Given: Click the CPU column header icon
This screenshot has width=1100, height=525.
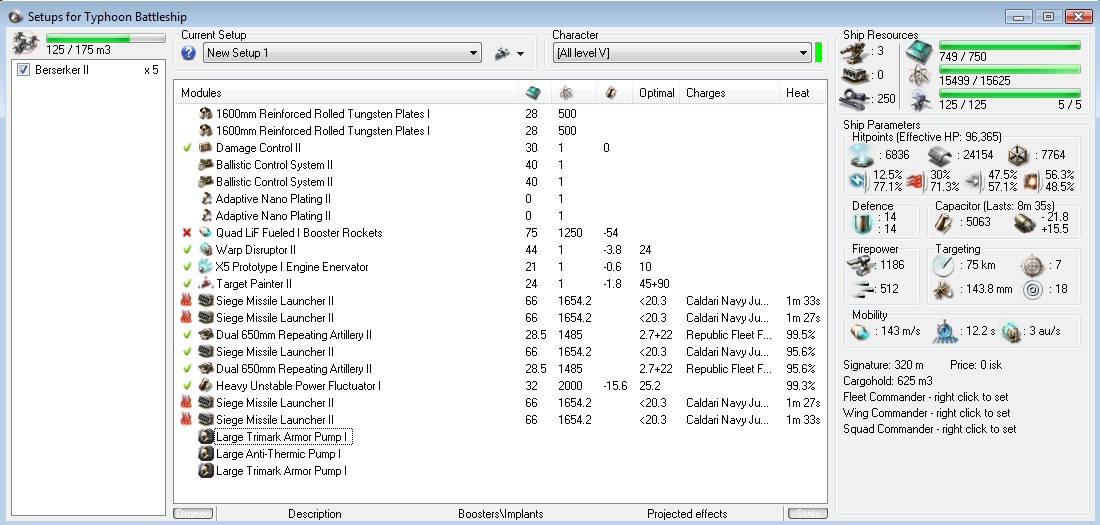Looking at the screenshot, I should coord(534,93).
